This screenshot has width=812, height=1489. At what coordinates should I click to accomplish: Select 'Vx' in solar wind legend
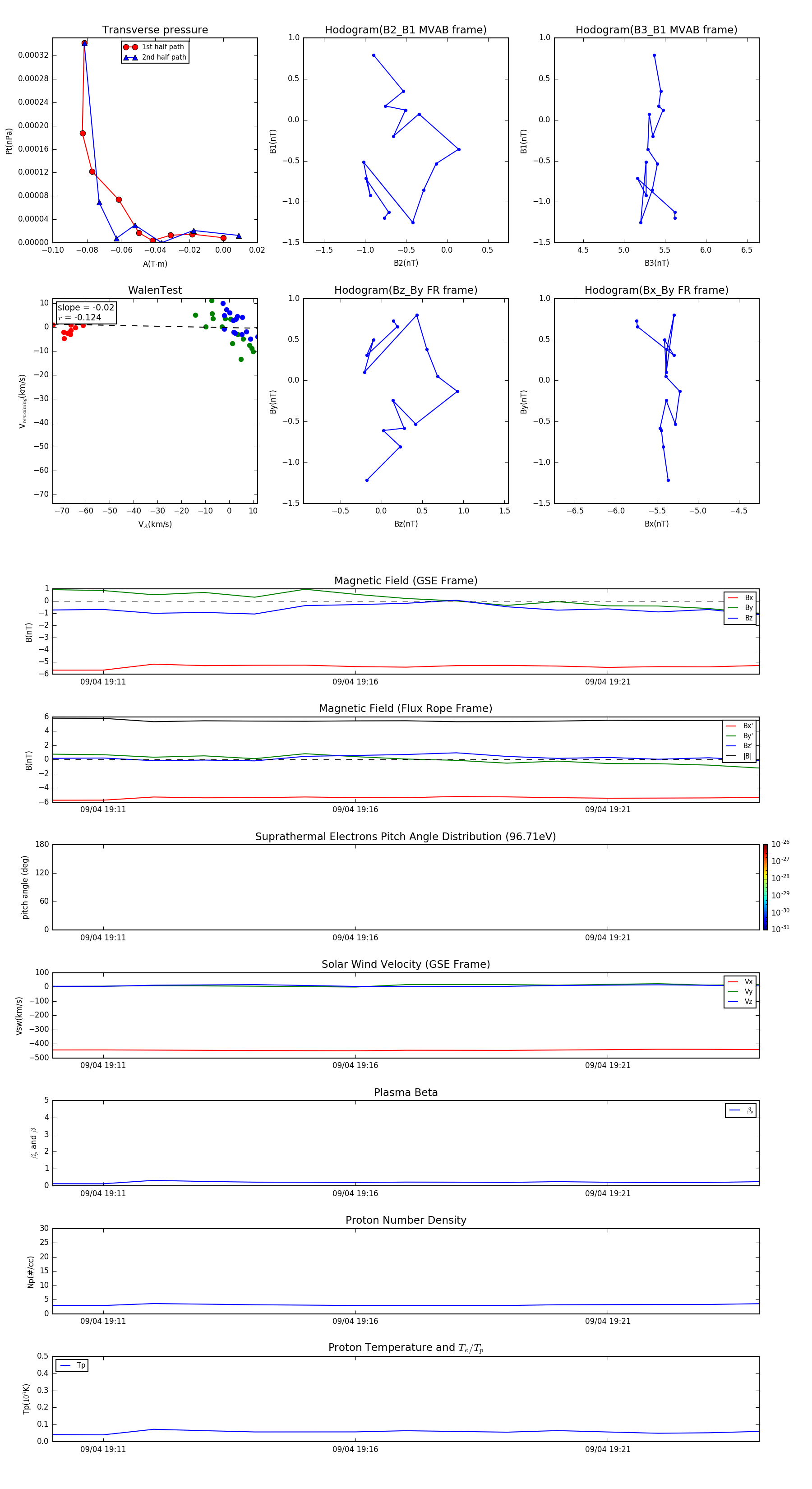[x=741, y=981]
